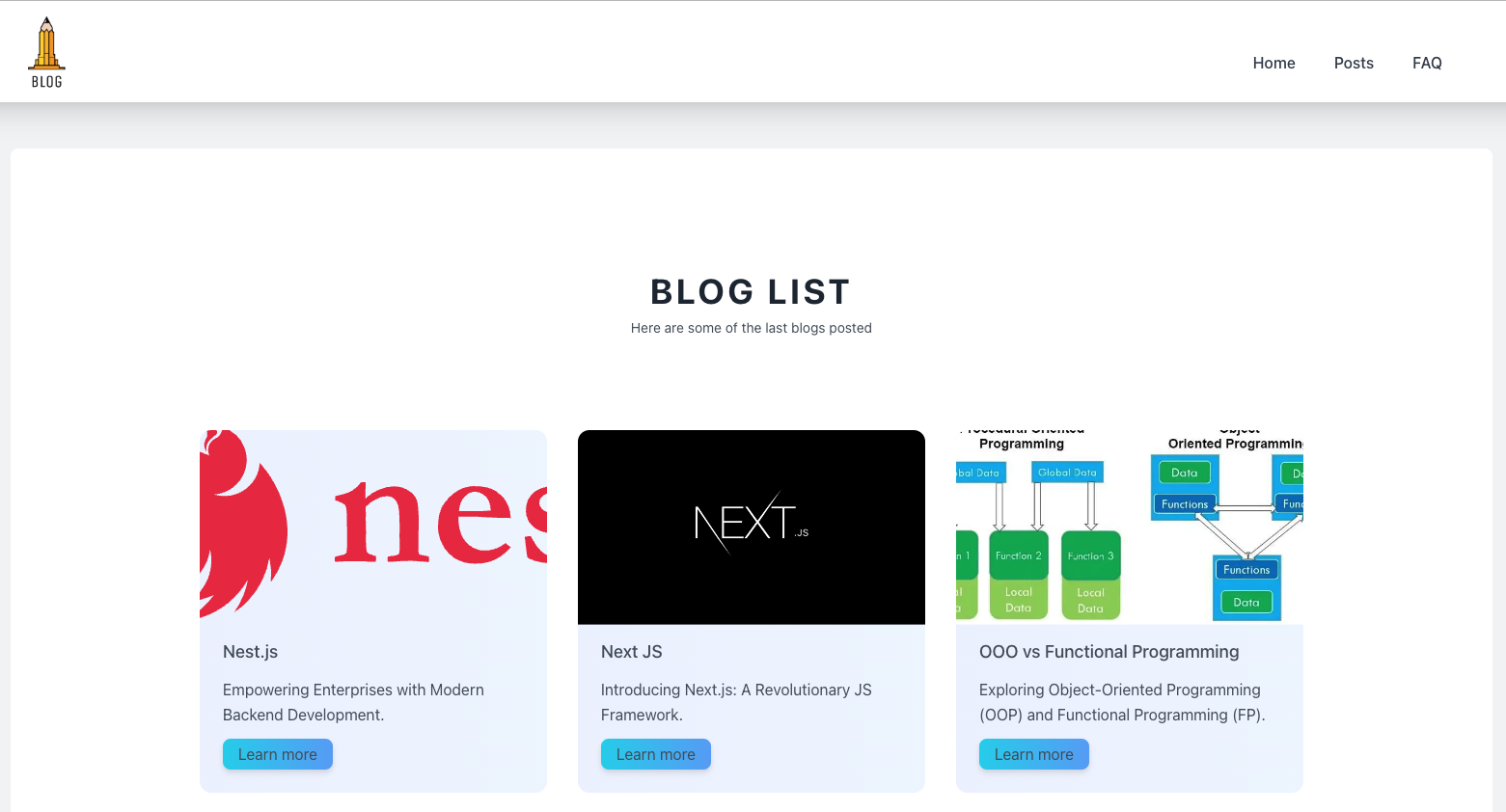Click the OOP programming diagram image
This screenshot has height=812, width=1506.
[1130, 528]
